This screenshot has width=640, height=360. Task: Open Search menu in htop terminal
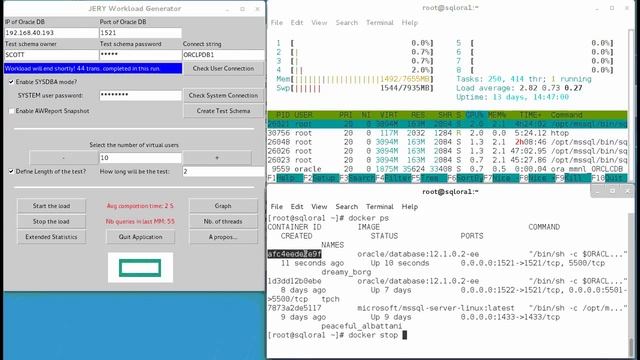click(347, 23)
